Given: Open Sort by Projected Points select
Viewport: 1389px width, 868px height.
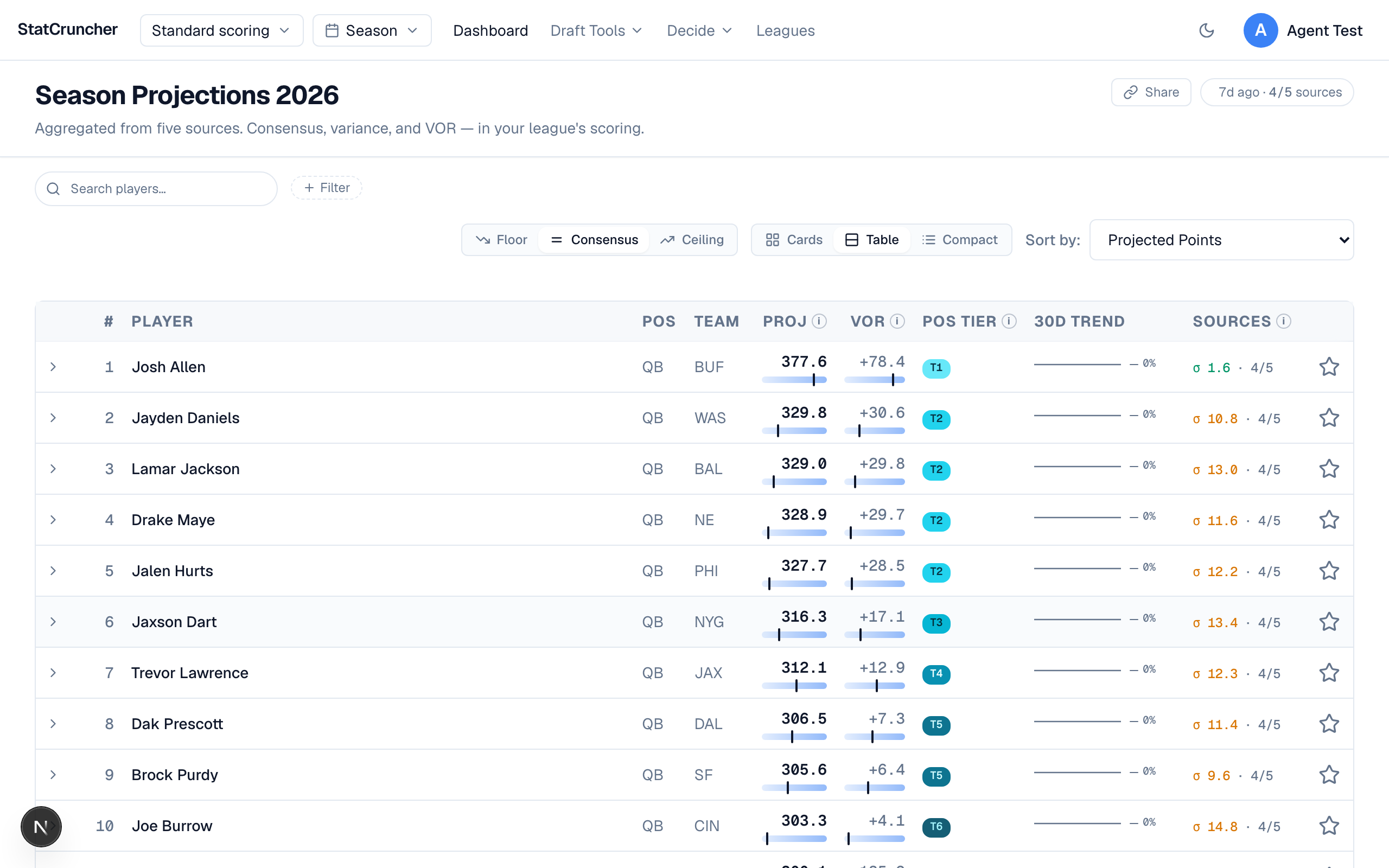Looking at the screenshot, I should click(1221, 240).
